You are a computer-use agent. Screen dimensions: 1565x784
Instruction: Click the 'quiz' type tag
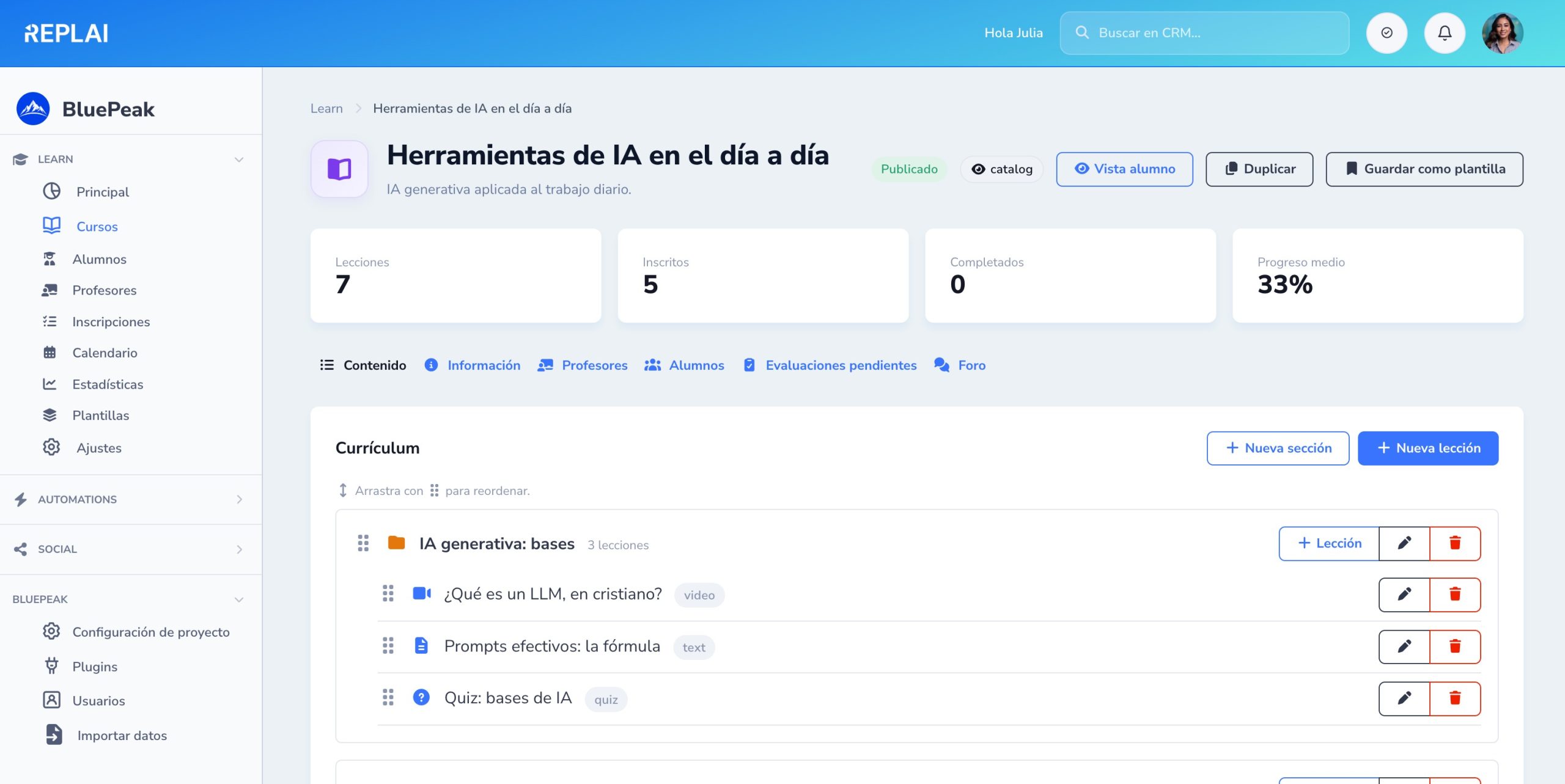coord(606,700)
